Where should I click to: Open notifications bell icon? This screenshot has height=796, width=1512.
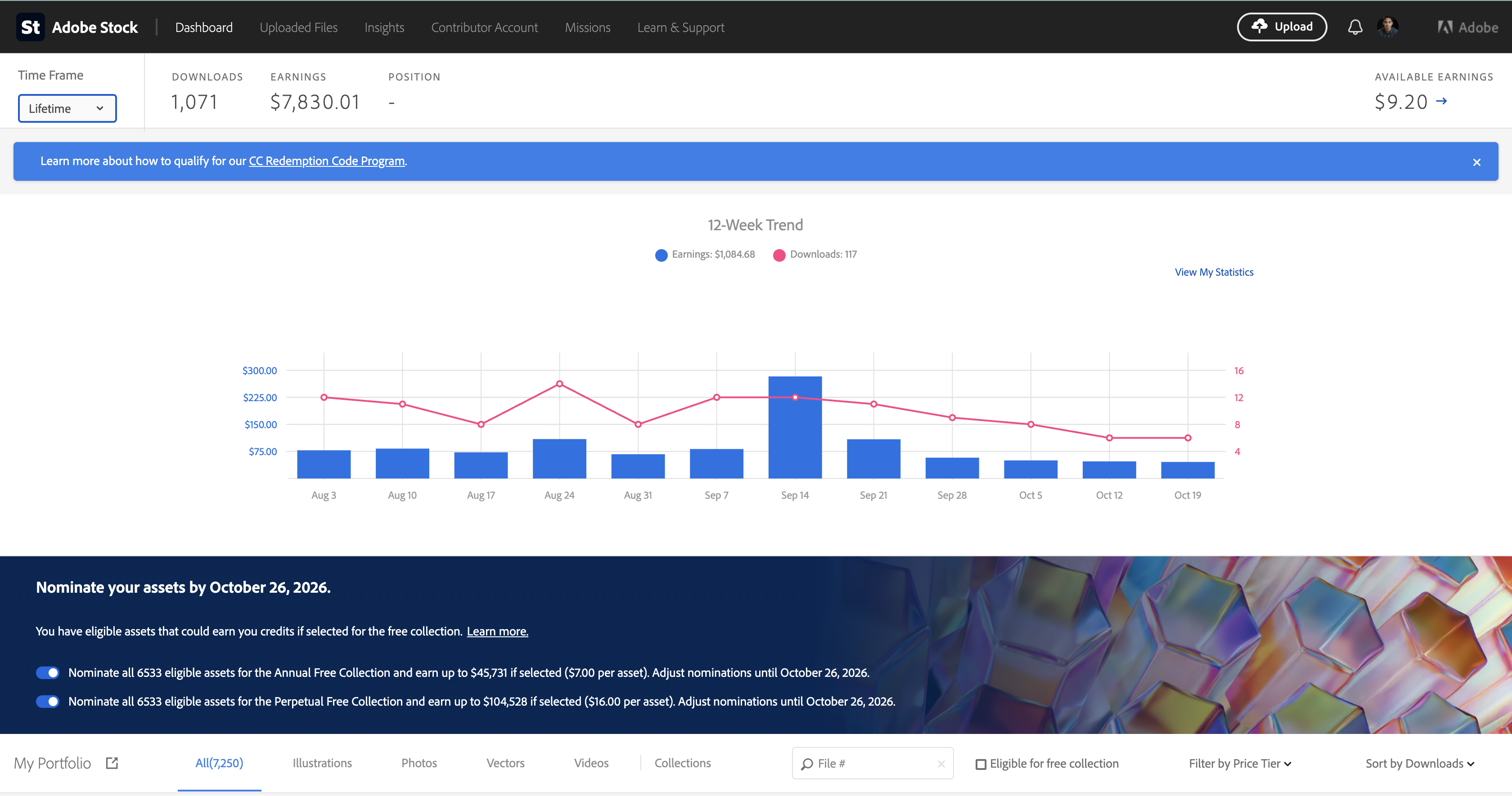(1354, 27)
